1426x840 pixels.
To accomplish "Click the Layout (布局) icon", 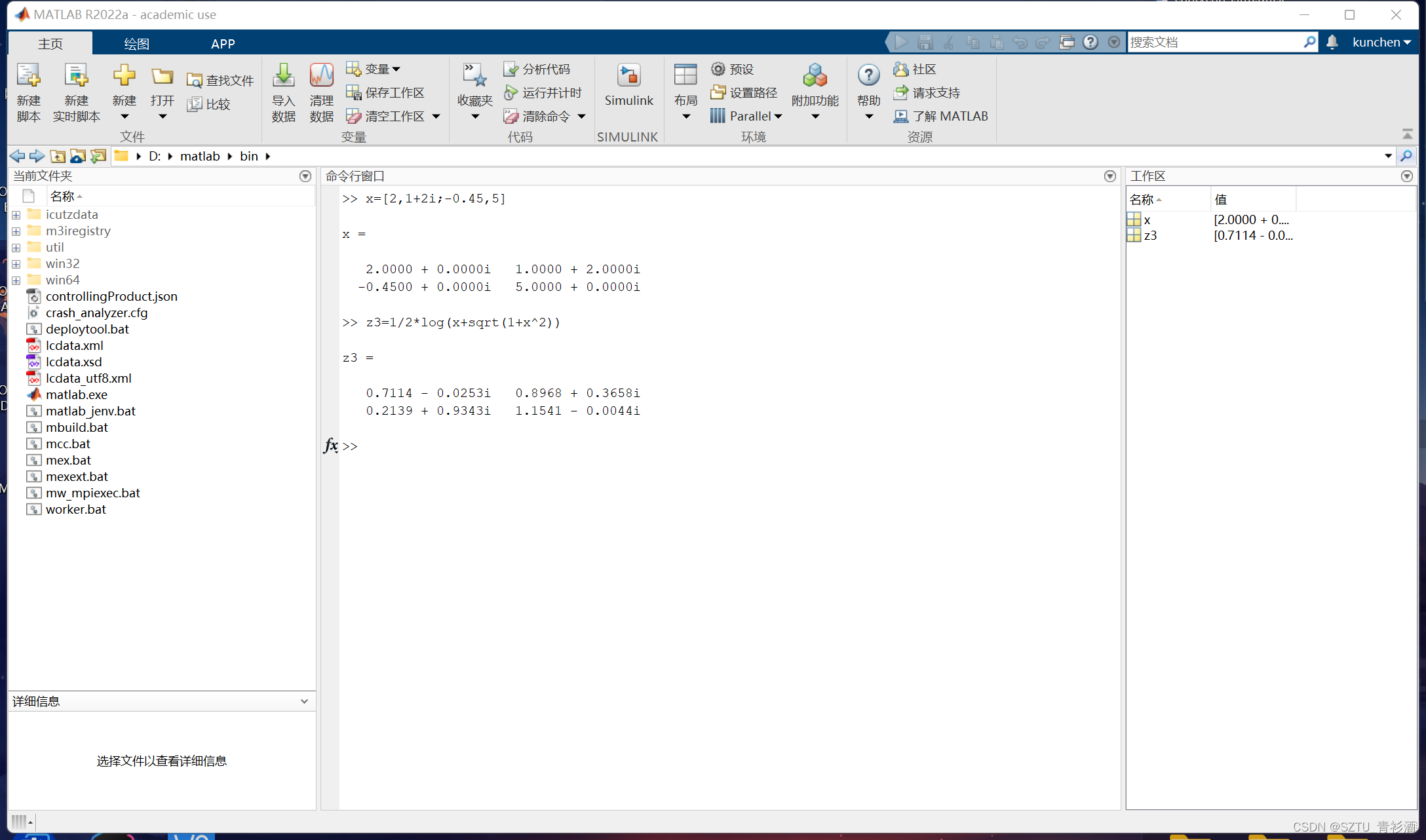I will (685, 77).
